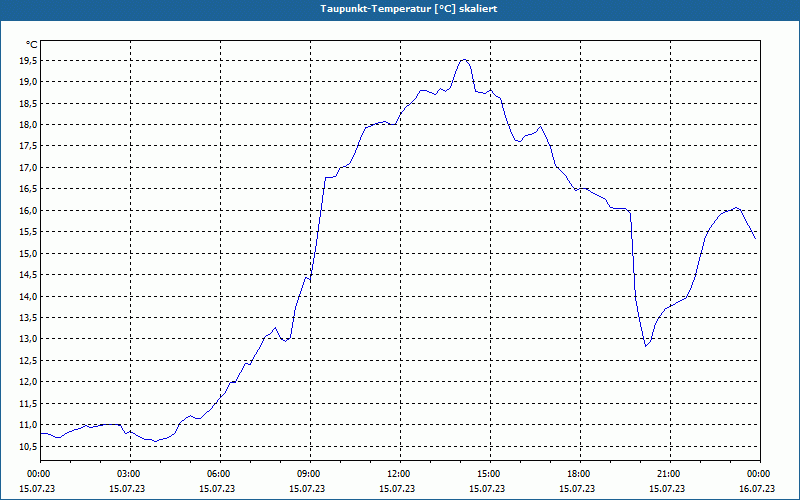Pick the 17,0 y-axis tick label

click(x=28, y=167)
